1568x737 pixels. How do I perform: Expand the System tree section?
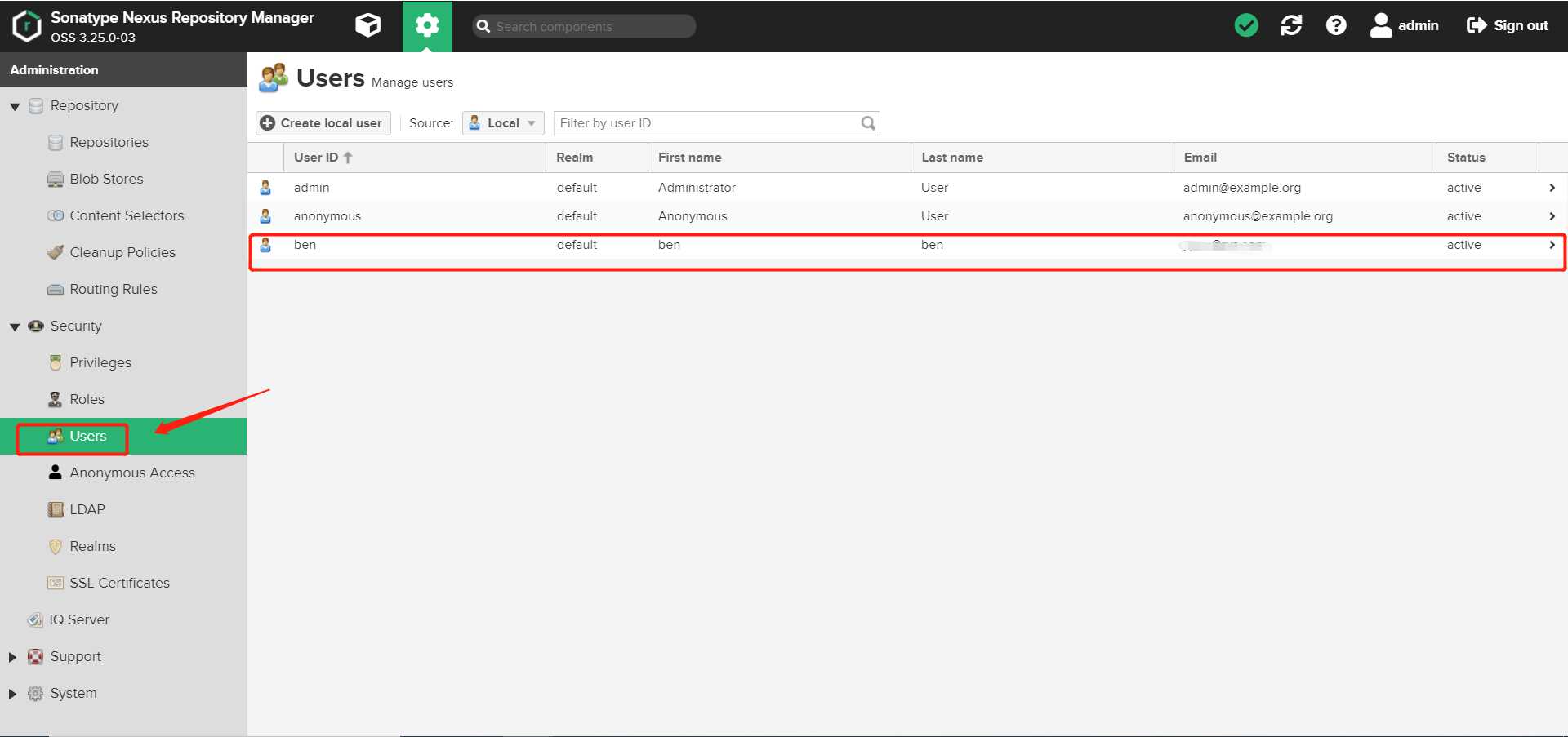coord(12,694)
